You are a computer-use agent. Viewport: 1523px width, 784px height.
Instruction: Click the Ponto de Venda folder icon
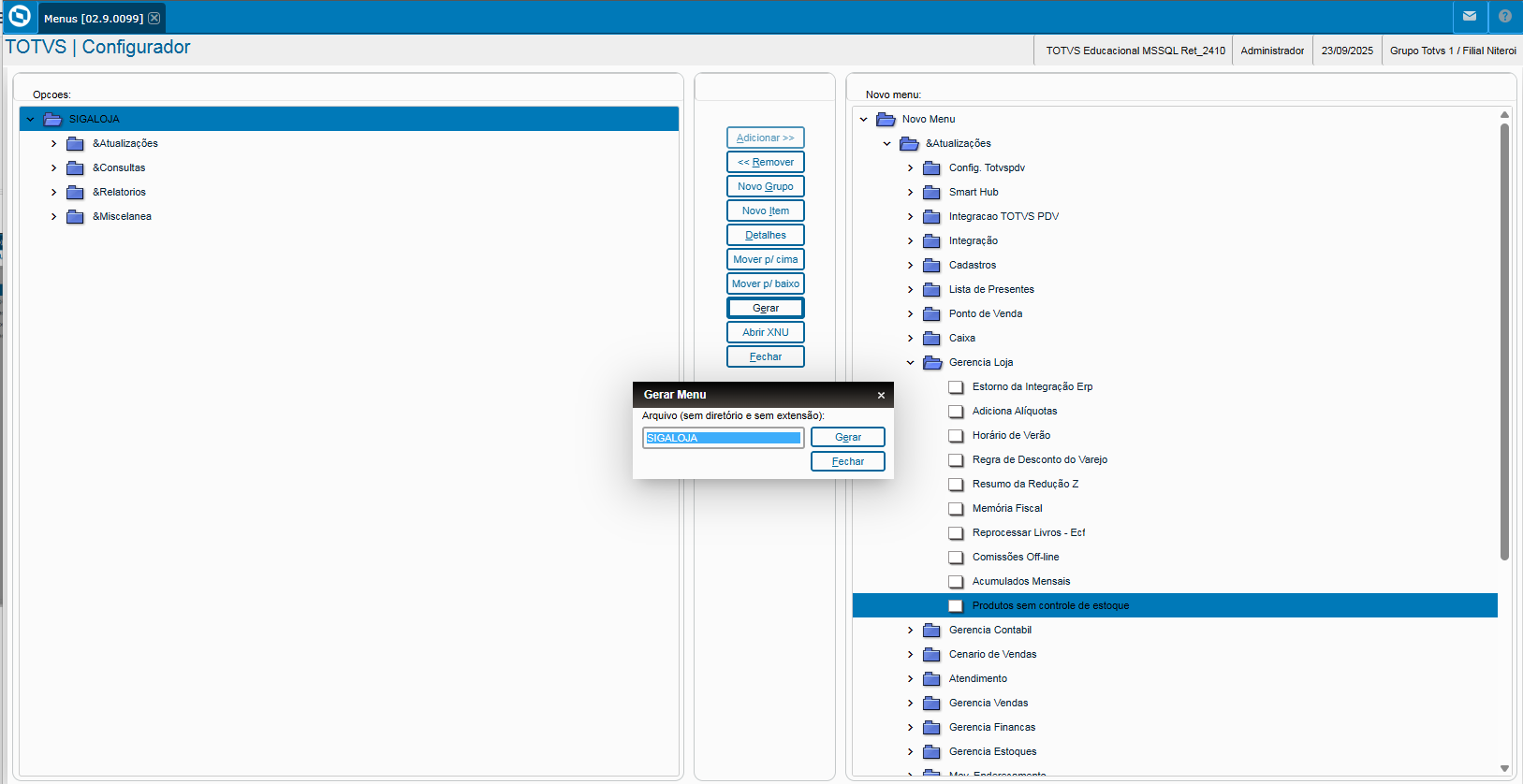coord(932,314)
